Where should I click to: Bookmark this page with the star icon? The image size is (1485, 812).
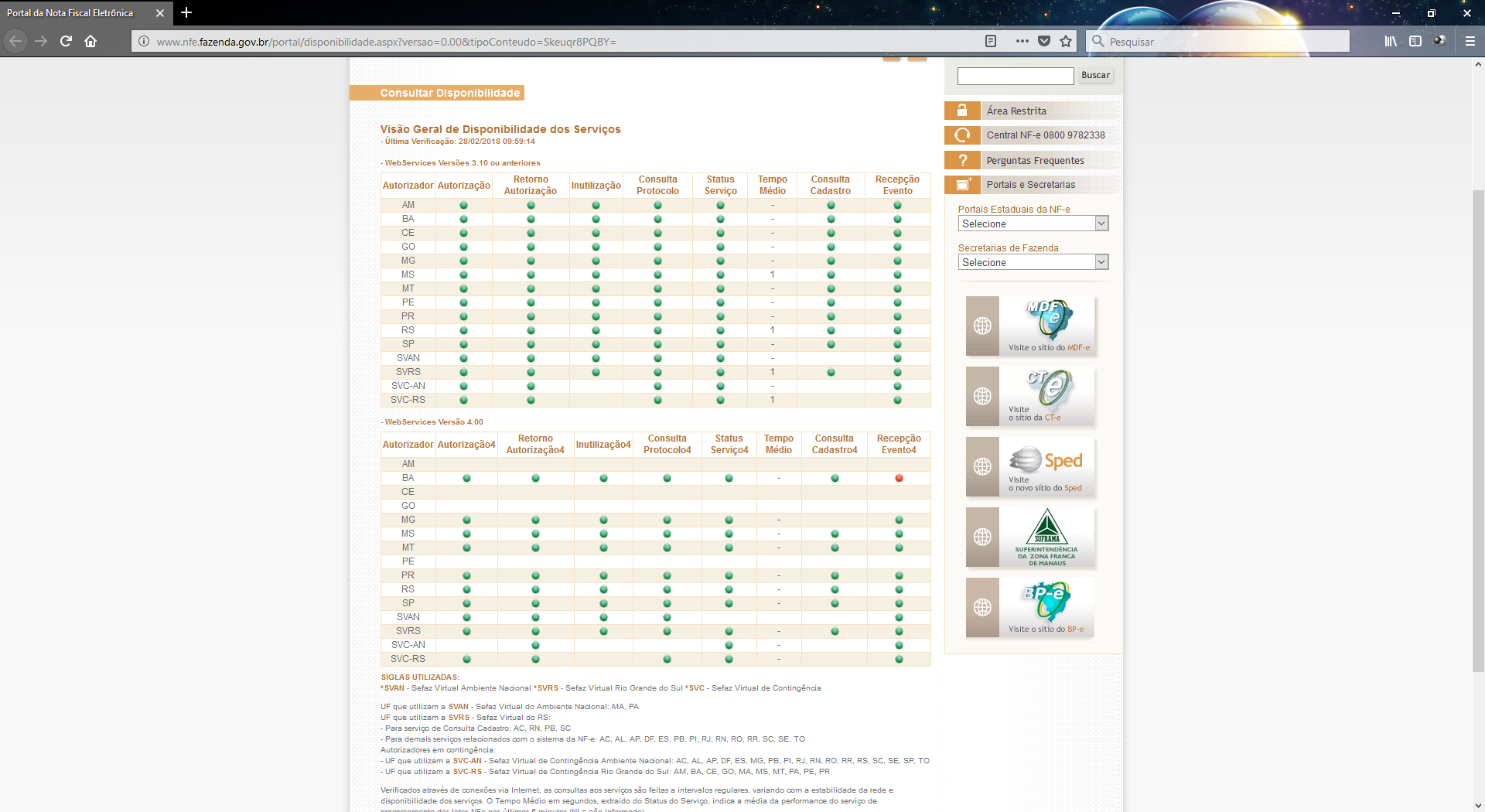(1066, 41)
